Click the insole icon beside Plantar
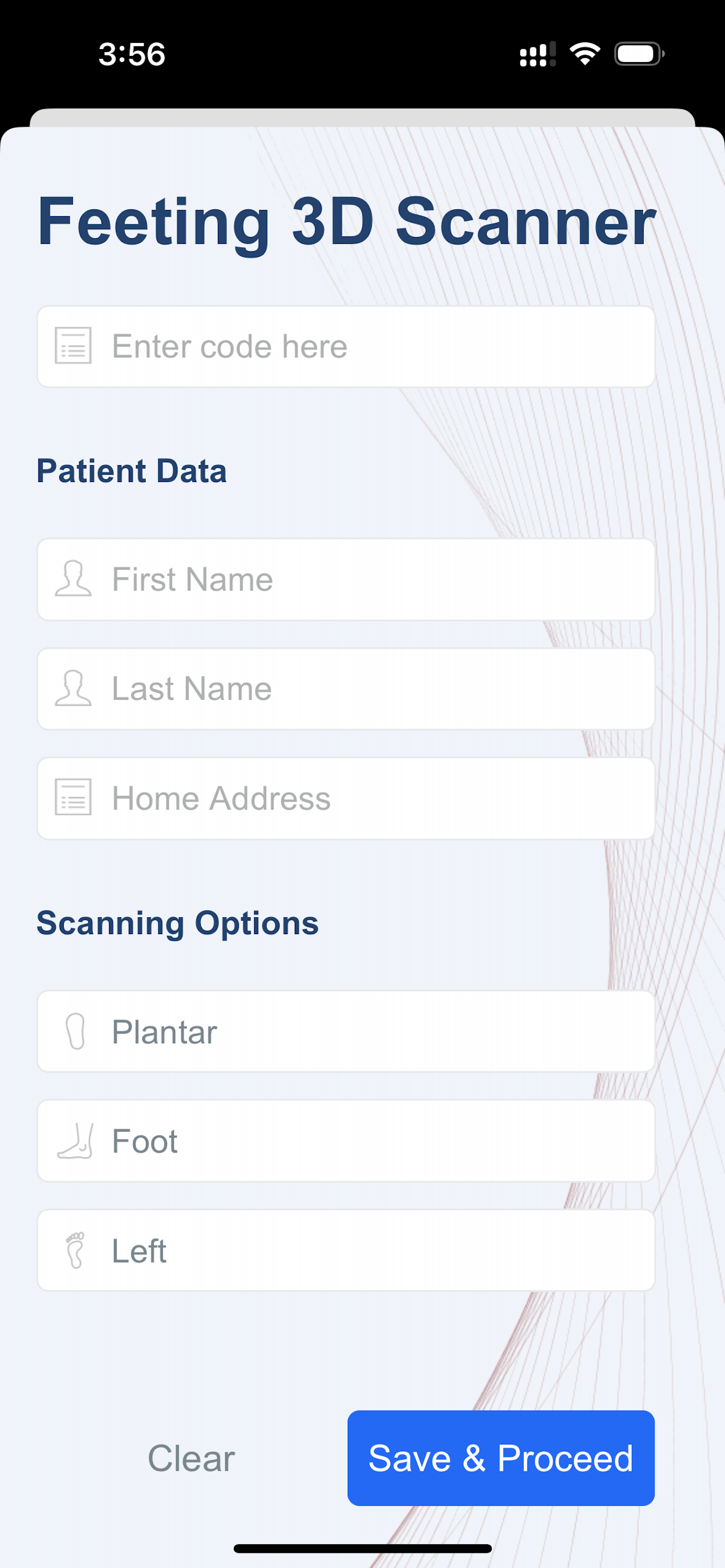Screen dimensions: 725x1568 tap(76, 1031)
